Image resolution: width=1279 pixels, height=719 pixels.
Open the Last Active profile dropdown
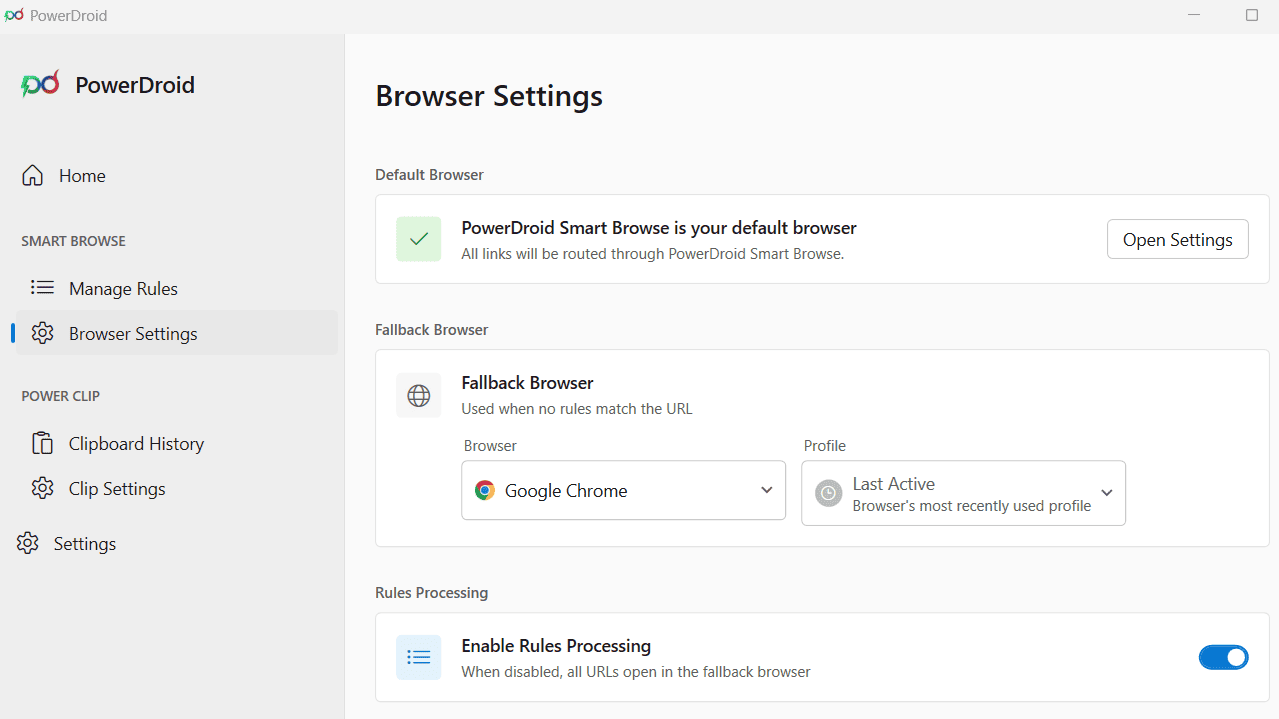[963, 493]
